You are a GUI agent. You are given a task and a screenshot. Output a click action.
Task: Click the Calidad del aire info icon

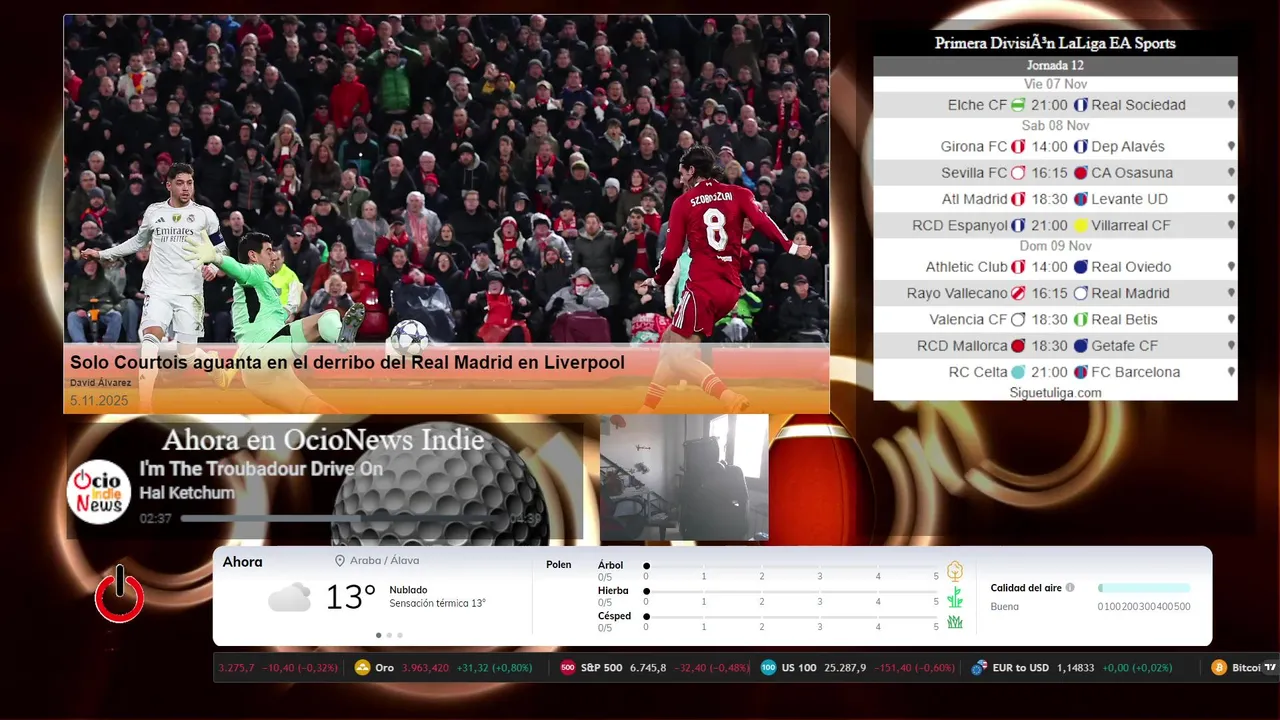(1070, 588)
